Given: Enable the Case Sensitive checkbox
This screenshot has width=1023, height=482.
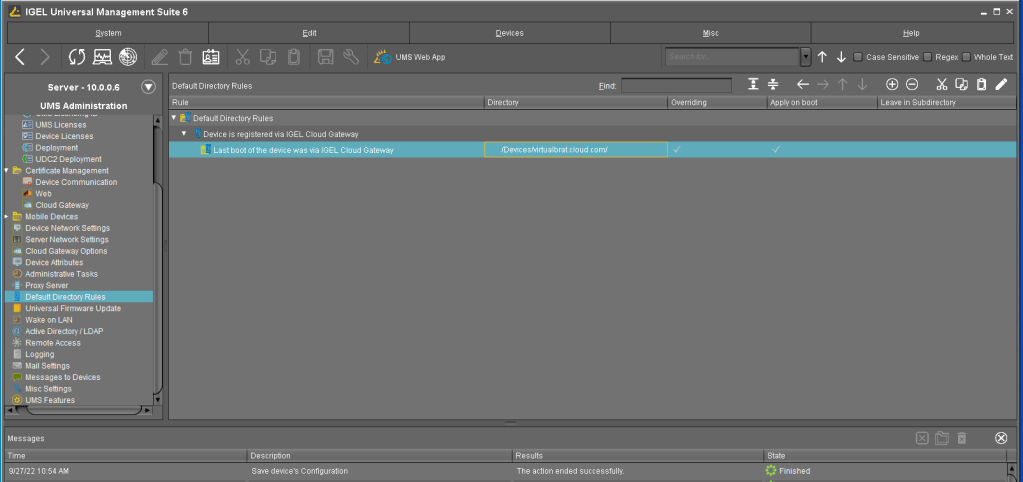Looking at the screenshot, I should tap(858, 57).
